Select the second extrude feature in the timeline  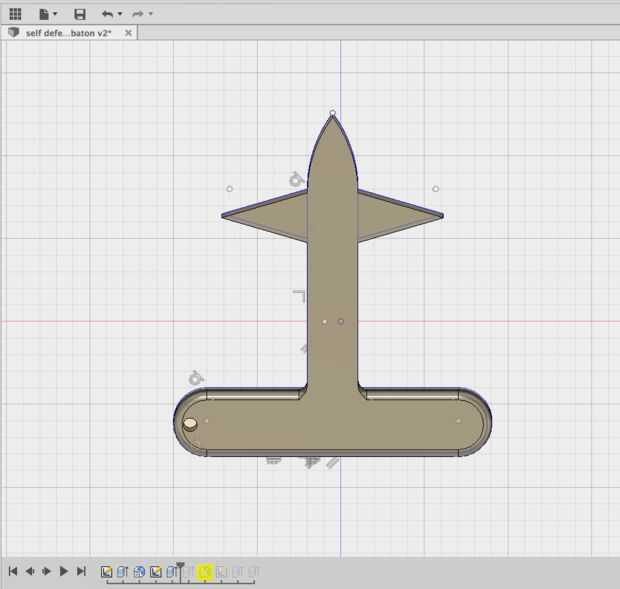click(x=171, y=572)
